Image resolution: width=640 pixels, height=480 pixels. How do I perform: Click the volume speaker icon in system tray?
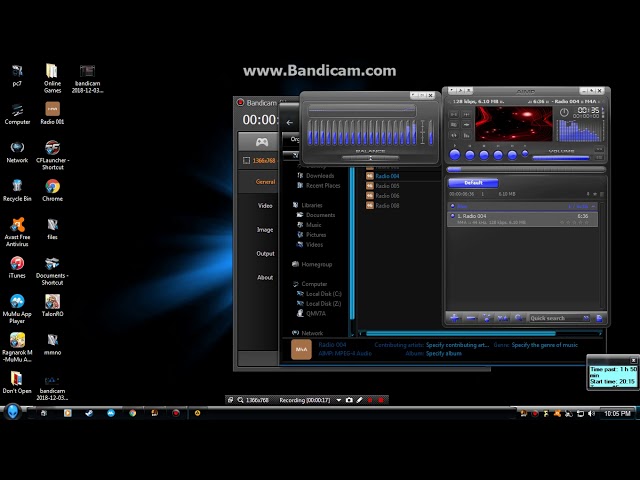591,413
